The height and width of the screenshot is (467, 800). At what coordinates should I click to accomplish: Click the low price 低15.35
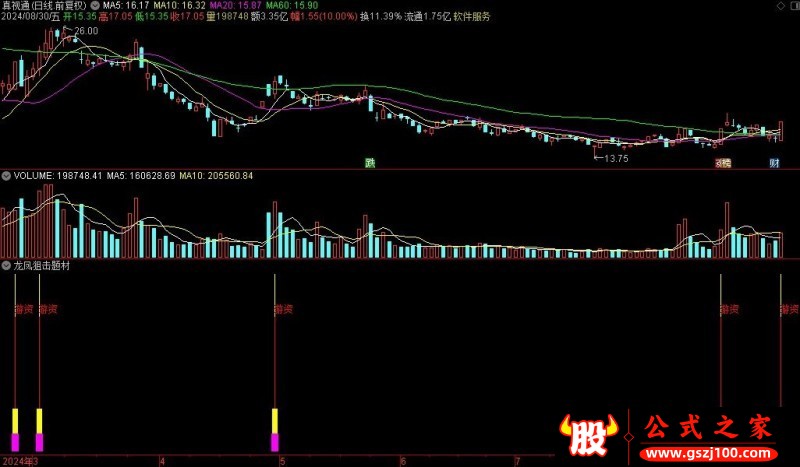[x=152, y=16]
